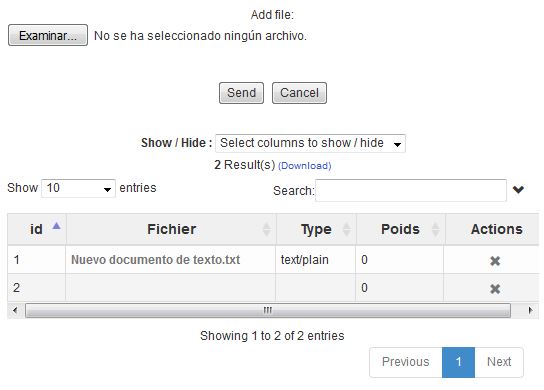The height and width of the screenshot is (390, 544).
Task: Sort the Type column
Action: coord(346,229)
